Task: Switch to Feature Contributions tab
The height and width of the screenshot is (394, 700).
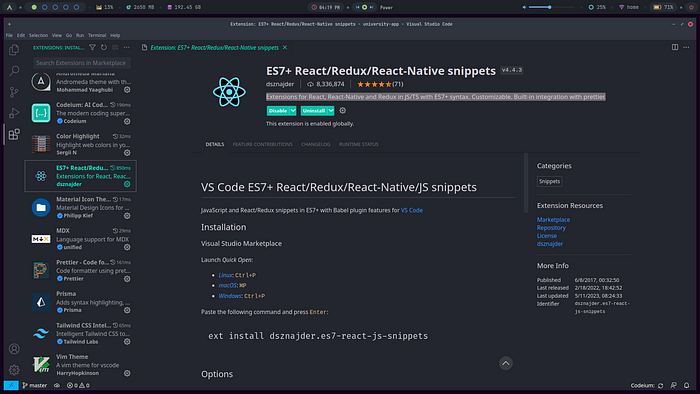Action: 262,144
